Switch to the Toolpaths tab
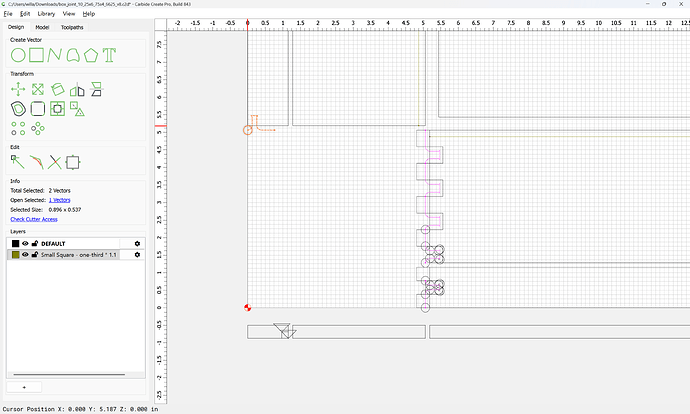 click(x=72, y=27)
